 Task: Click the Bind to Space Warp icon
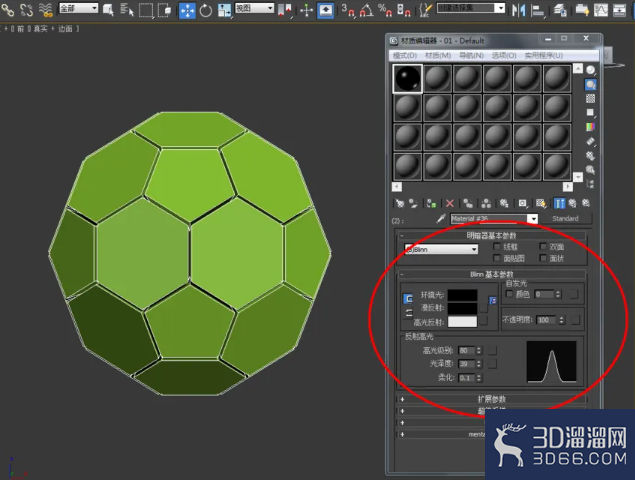click(45, 10)
